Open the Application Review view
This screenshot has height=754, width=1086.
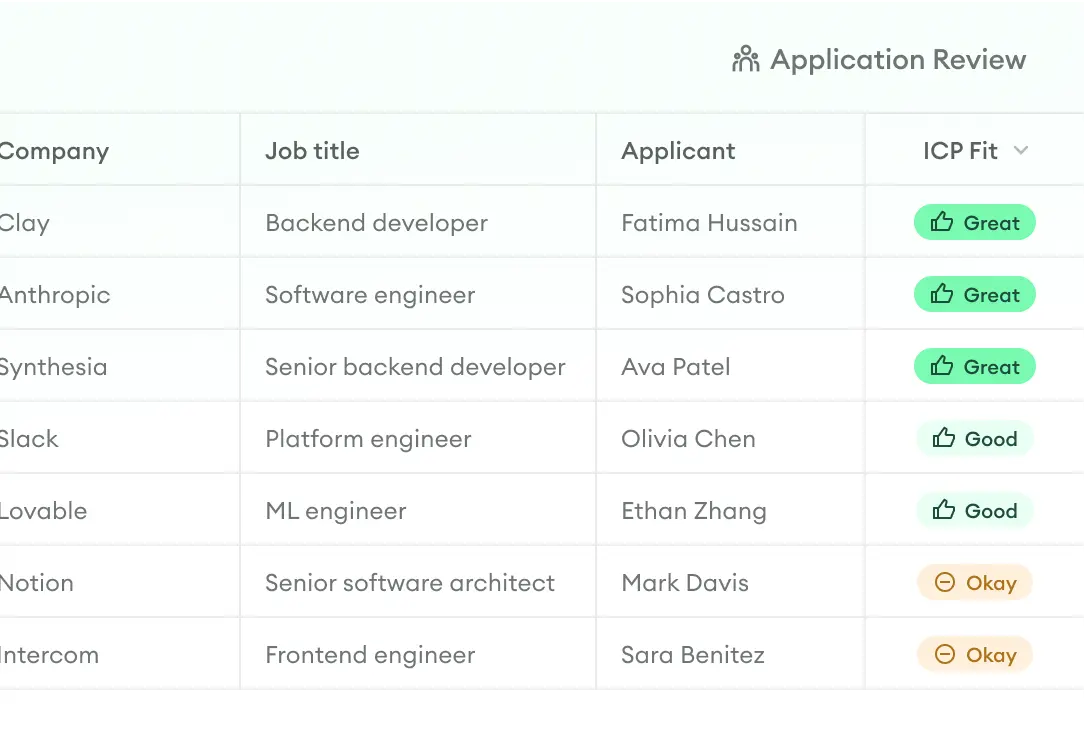897,60
